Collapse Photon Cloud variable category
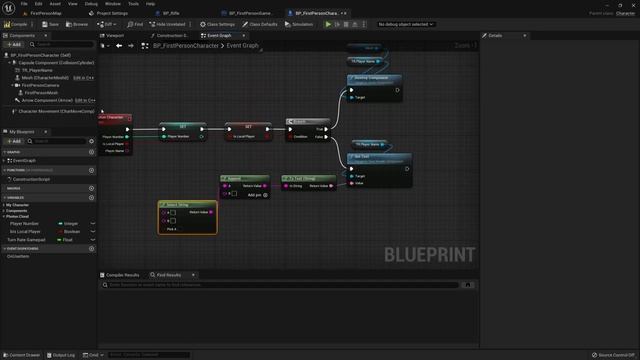Screen dimensions: 640x360 [x=4, y=216]
